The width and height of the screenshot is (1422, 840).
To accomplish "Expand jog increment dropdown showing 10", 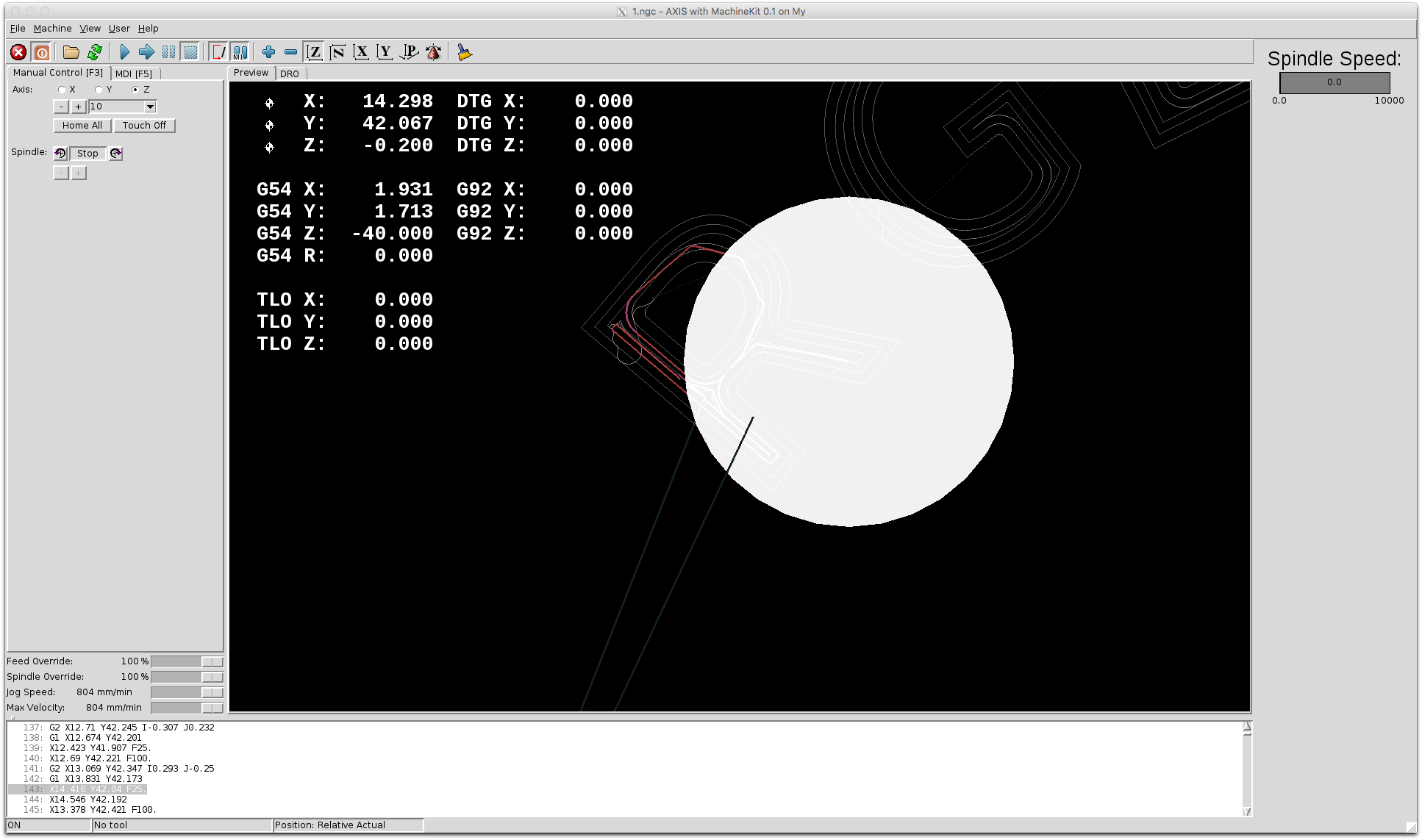I will coord(150,107).
